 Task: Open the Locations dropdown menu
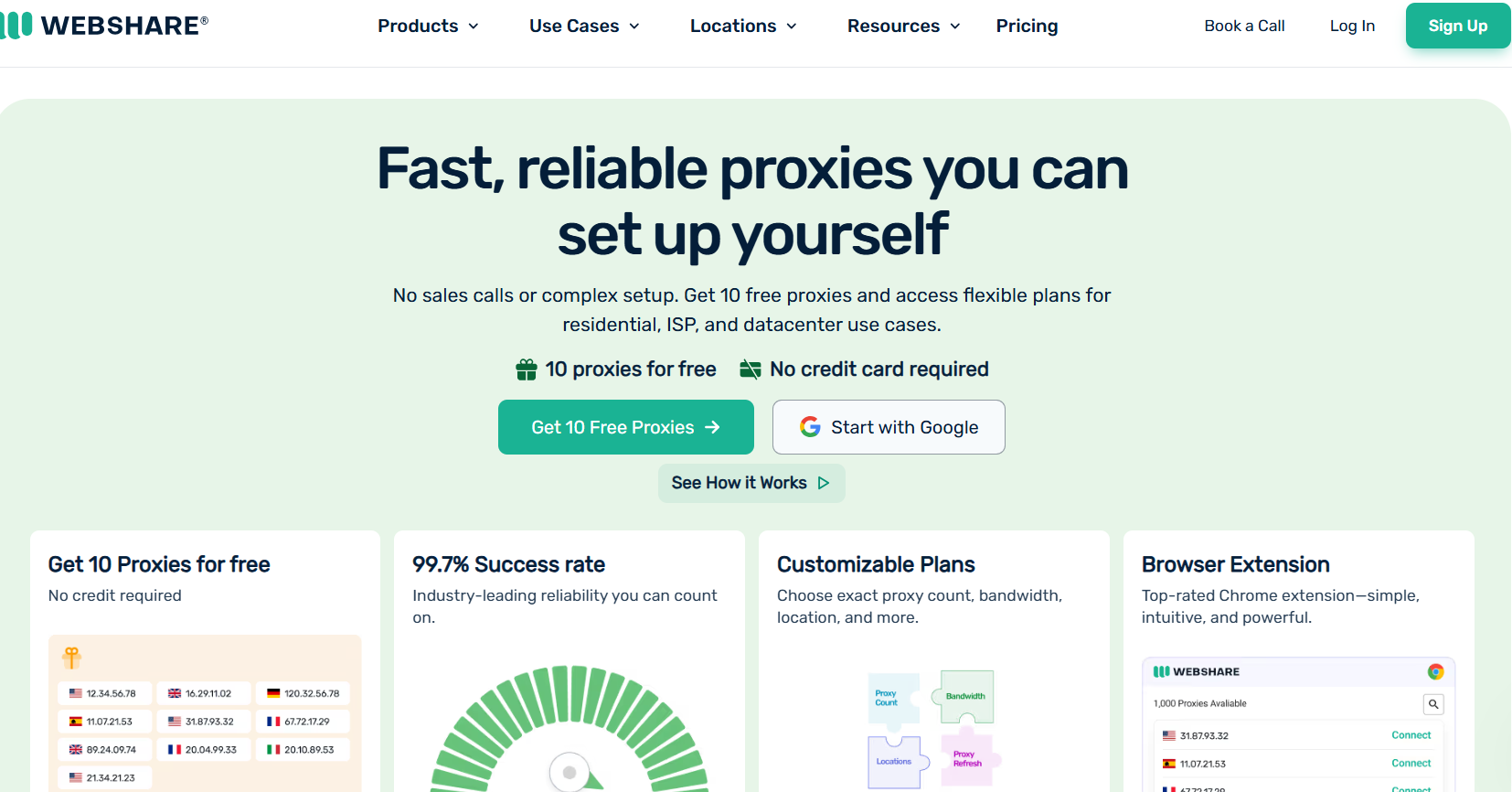click(743, 26)
